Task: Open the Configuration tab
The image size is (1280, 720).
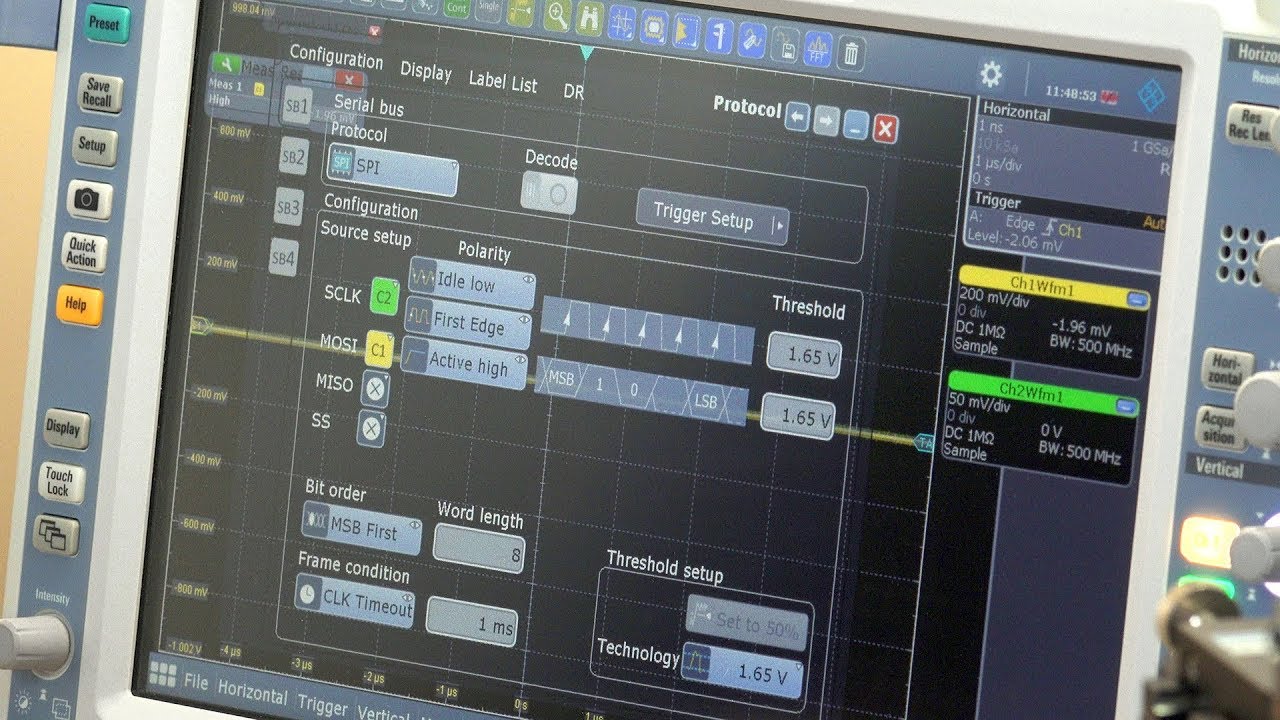Action: pyautogui.click(x=336, y=57)
